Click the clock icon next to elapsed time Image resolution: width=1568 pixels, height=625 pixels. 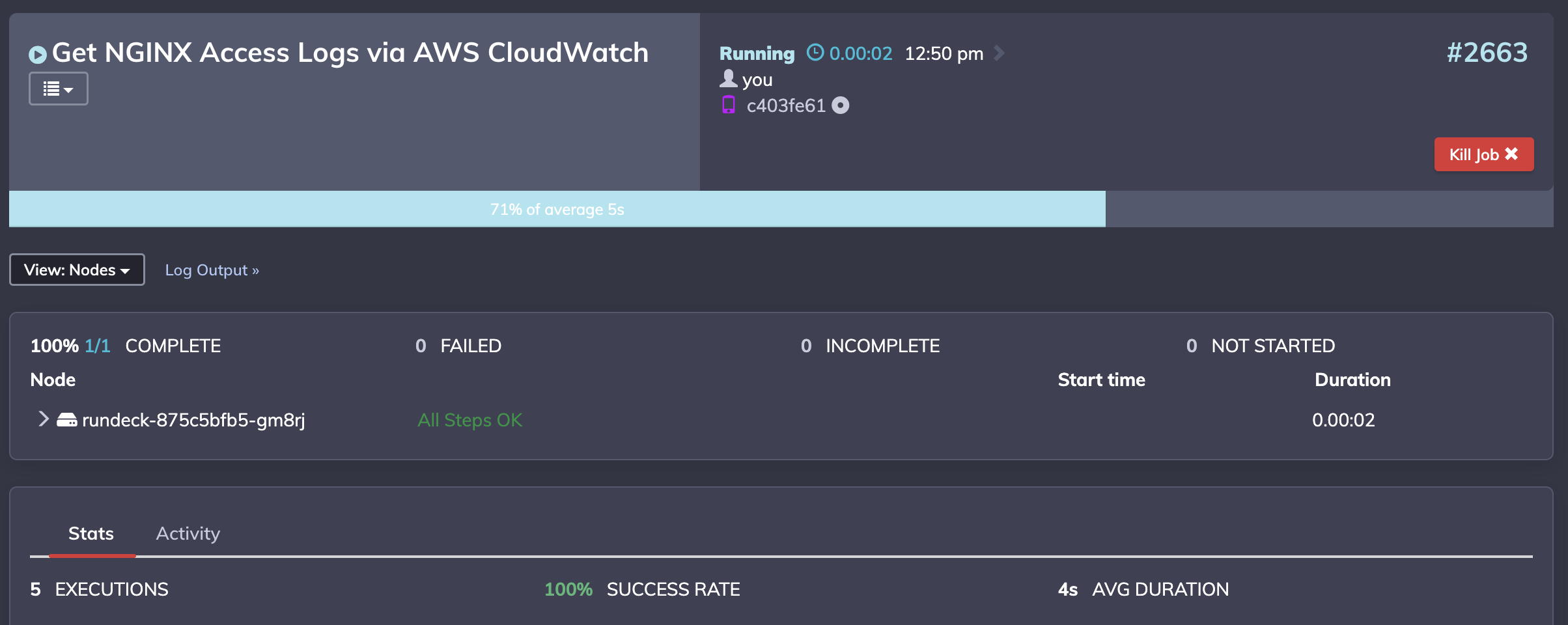click(815, 52)
